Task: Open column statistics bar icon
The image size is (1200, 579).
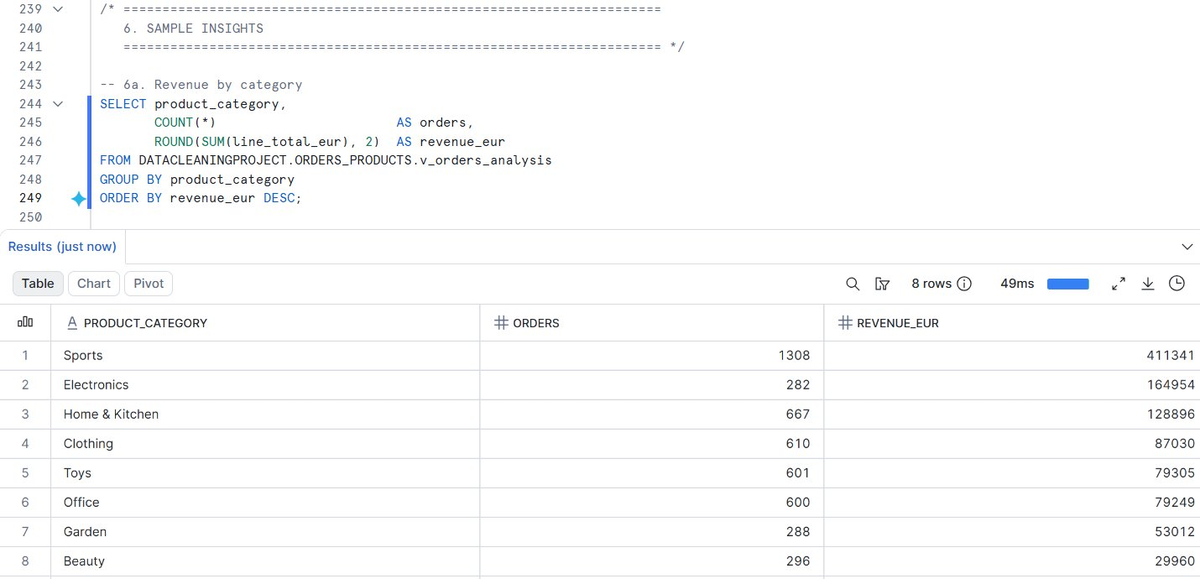Action: click(x=25, y=323)
